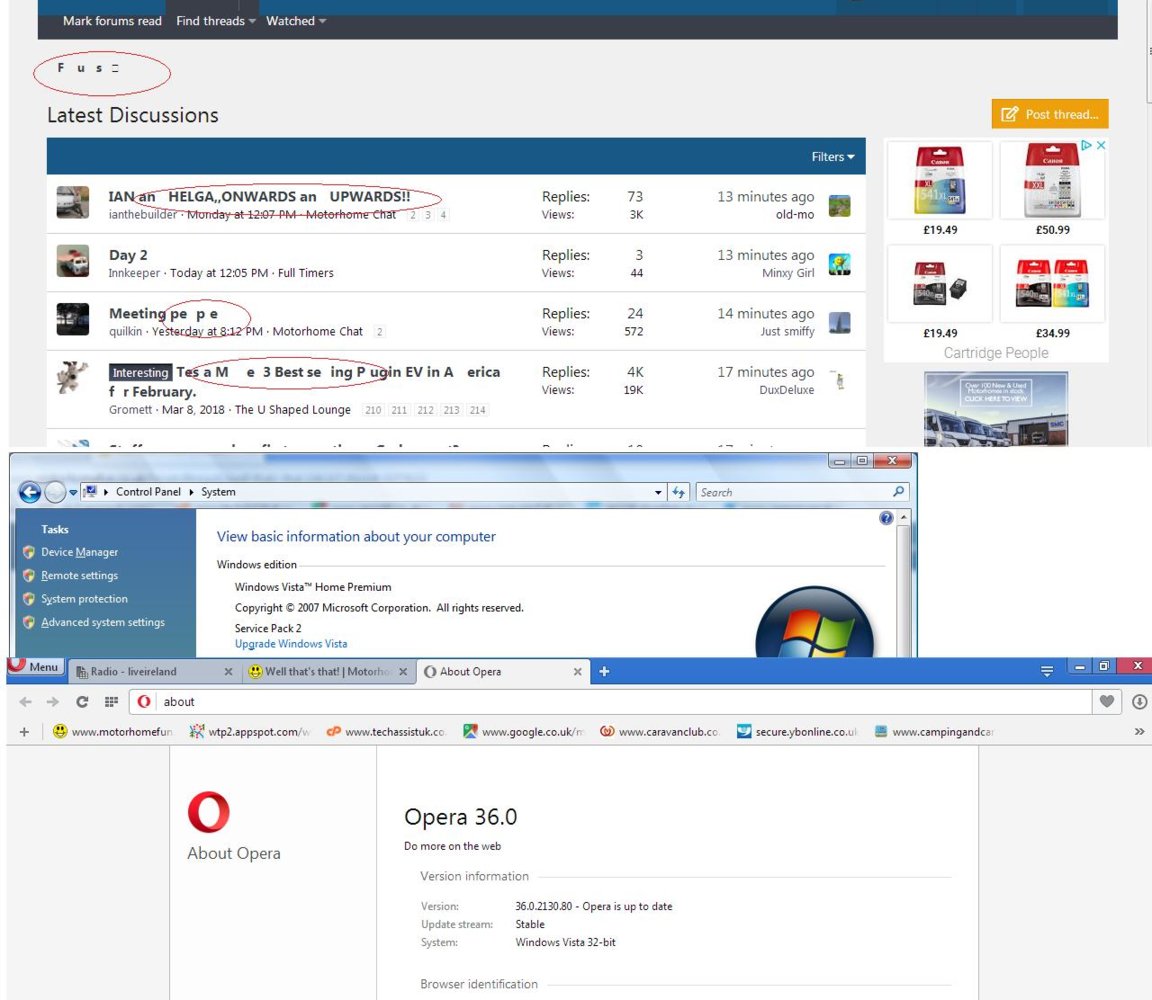Open the secure.ybonline.co.uk bookmark
This screenshot has height=1000, width=1152.
pyautogui.click(x=797, y=732)
